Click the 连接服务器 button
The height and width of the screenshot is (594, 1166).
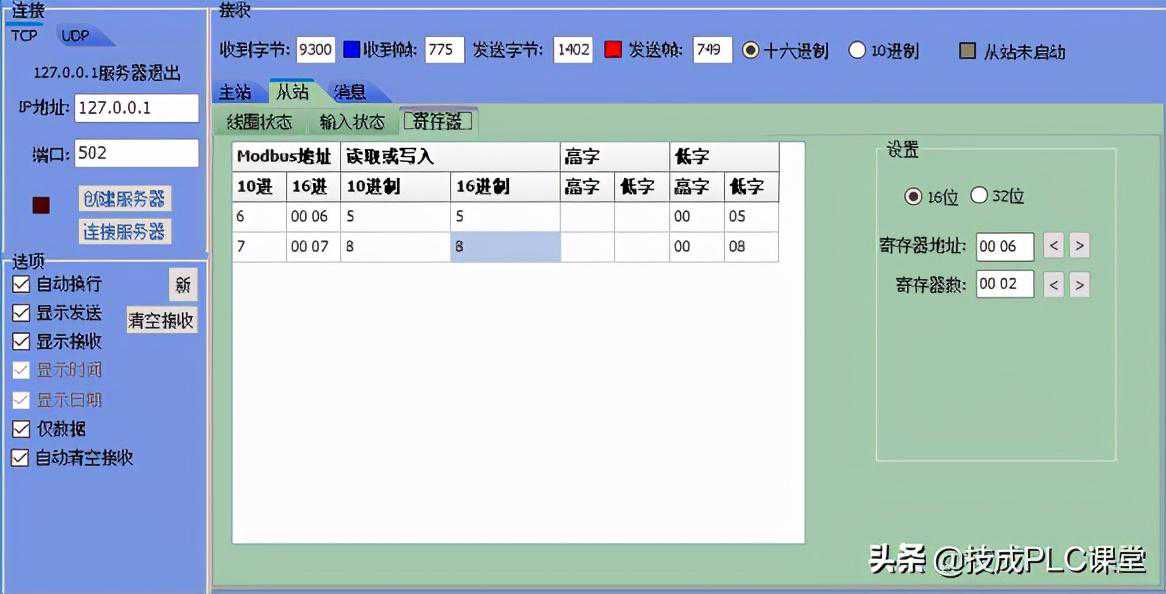pos(124,232)
